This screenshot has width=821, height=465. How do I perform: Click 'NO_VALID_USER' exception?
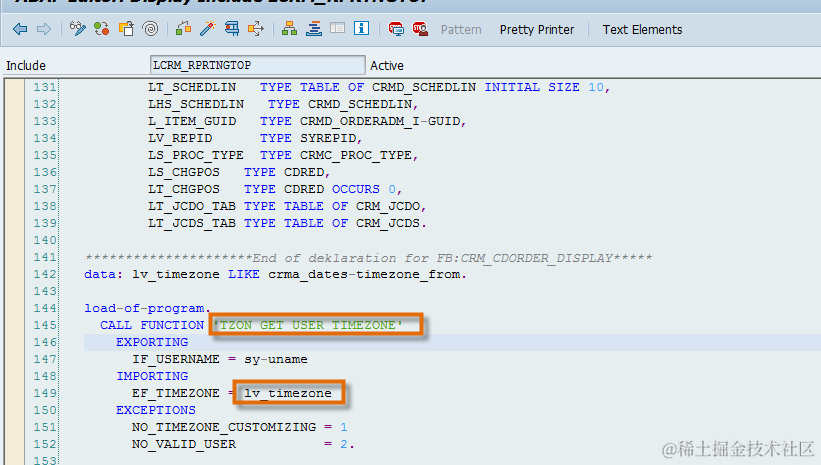tap(184, 445)
